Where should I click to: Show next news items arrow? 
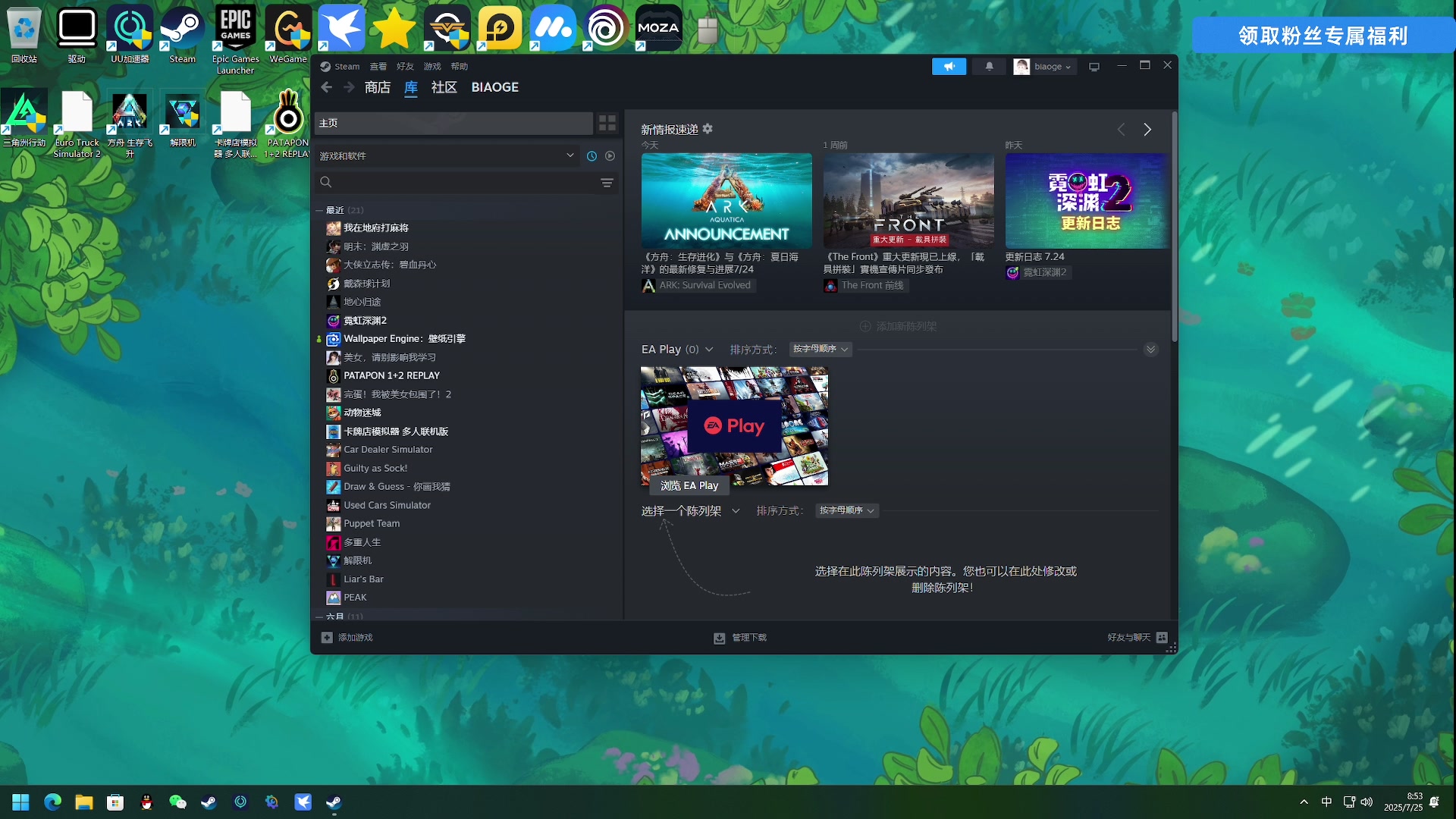click(x=1147, y=130)
